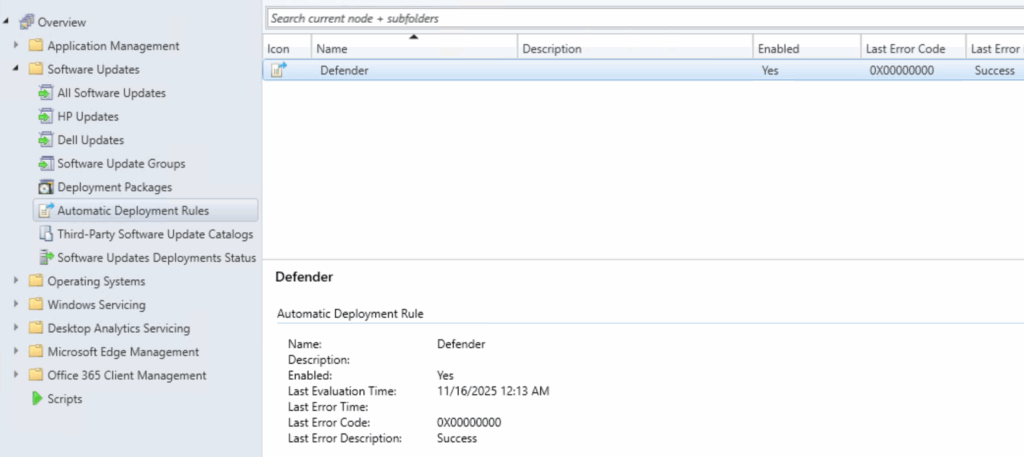The height and width of the screenshot is (457, 1024).
Task: Select Automatic Deployment Rules in tree
Action: [133, 211]
